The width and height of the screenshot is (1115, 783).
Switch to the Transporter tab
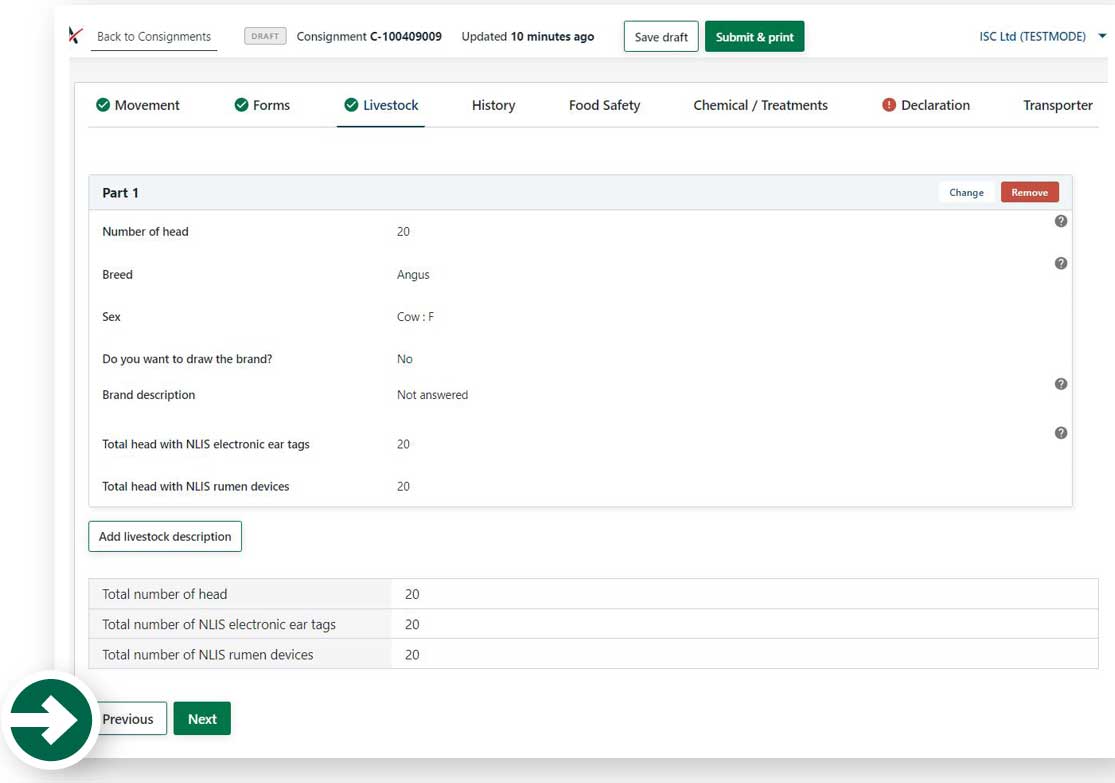pyautogui.click(x=1058, y=105)
